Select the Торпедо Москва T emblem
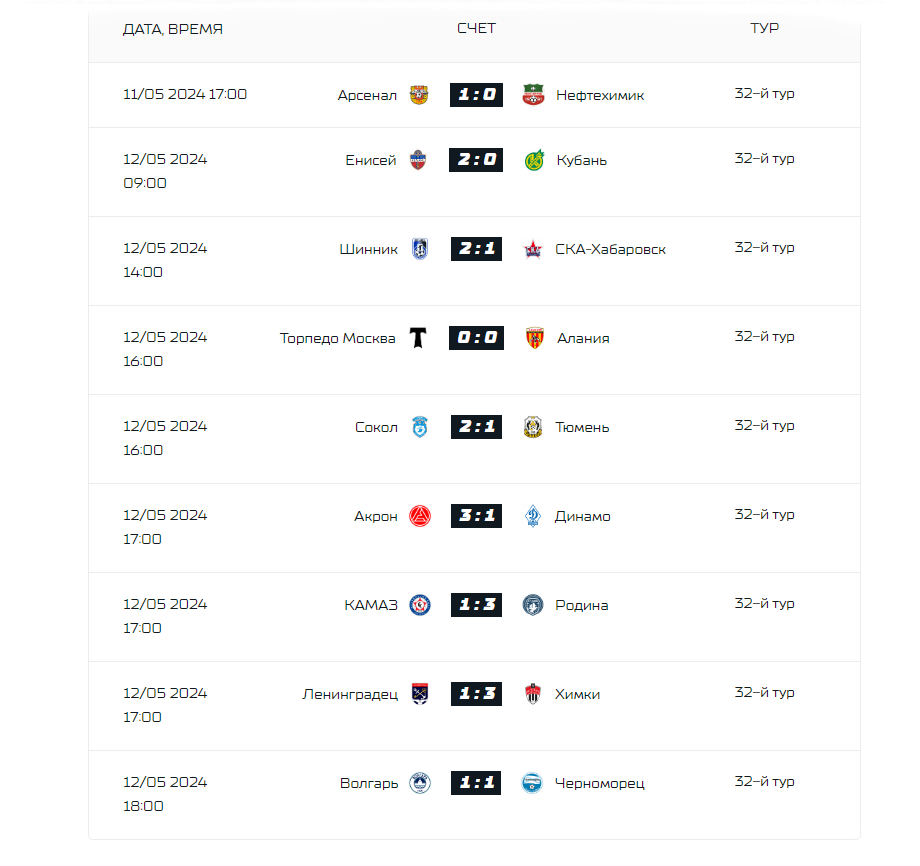This screenshot has width=920, height=866. pyautogui.click(x=418, y=338)
